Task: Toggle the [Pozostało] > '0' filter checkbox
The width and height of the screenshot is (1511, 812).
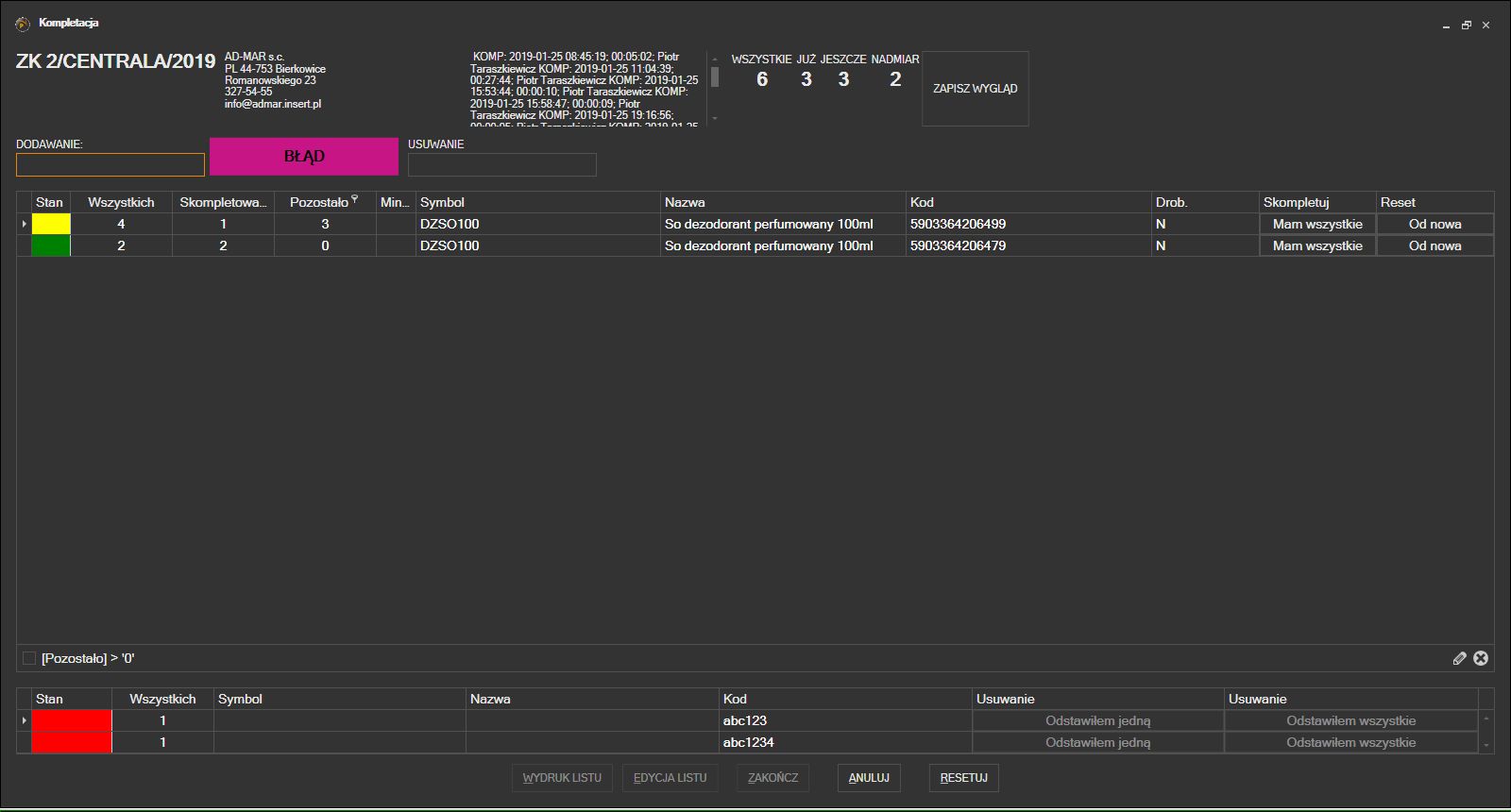Action: tap(29, 658)
